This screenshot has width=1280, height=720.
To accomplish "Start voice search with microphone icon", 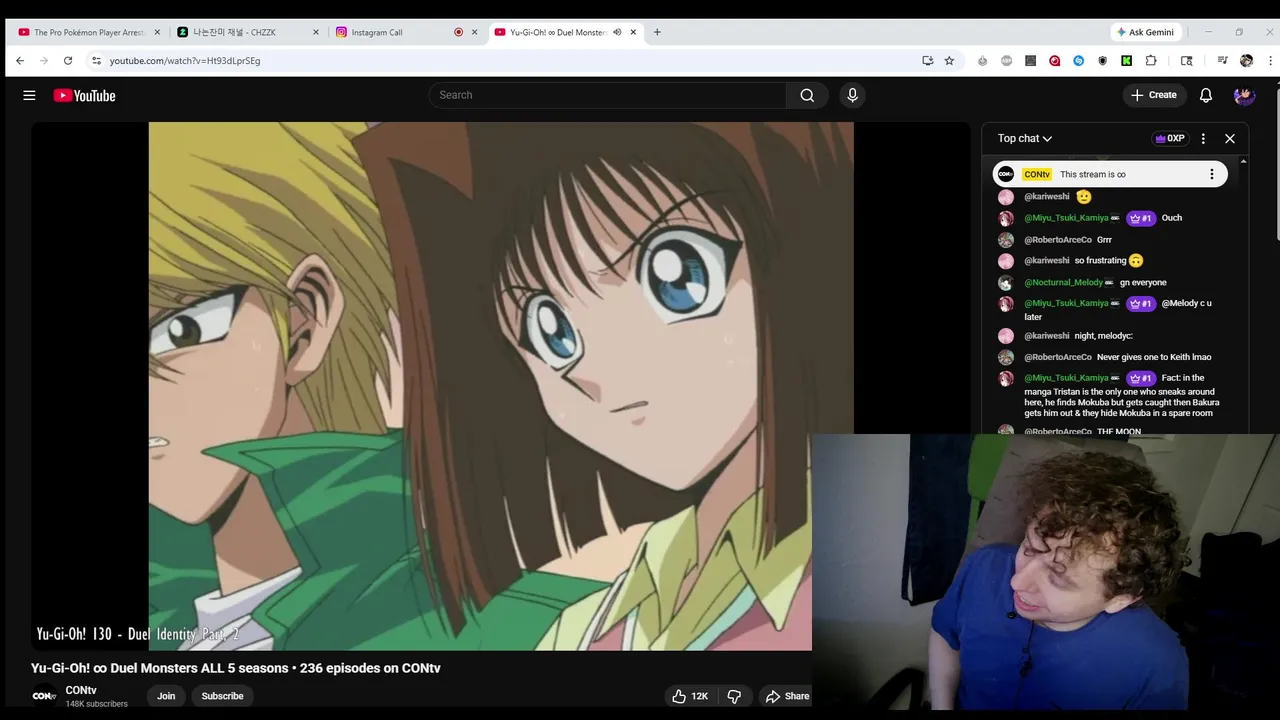I will coord(852,95).
